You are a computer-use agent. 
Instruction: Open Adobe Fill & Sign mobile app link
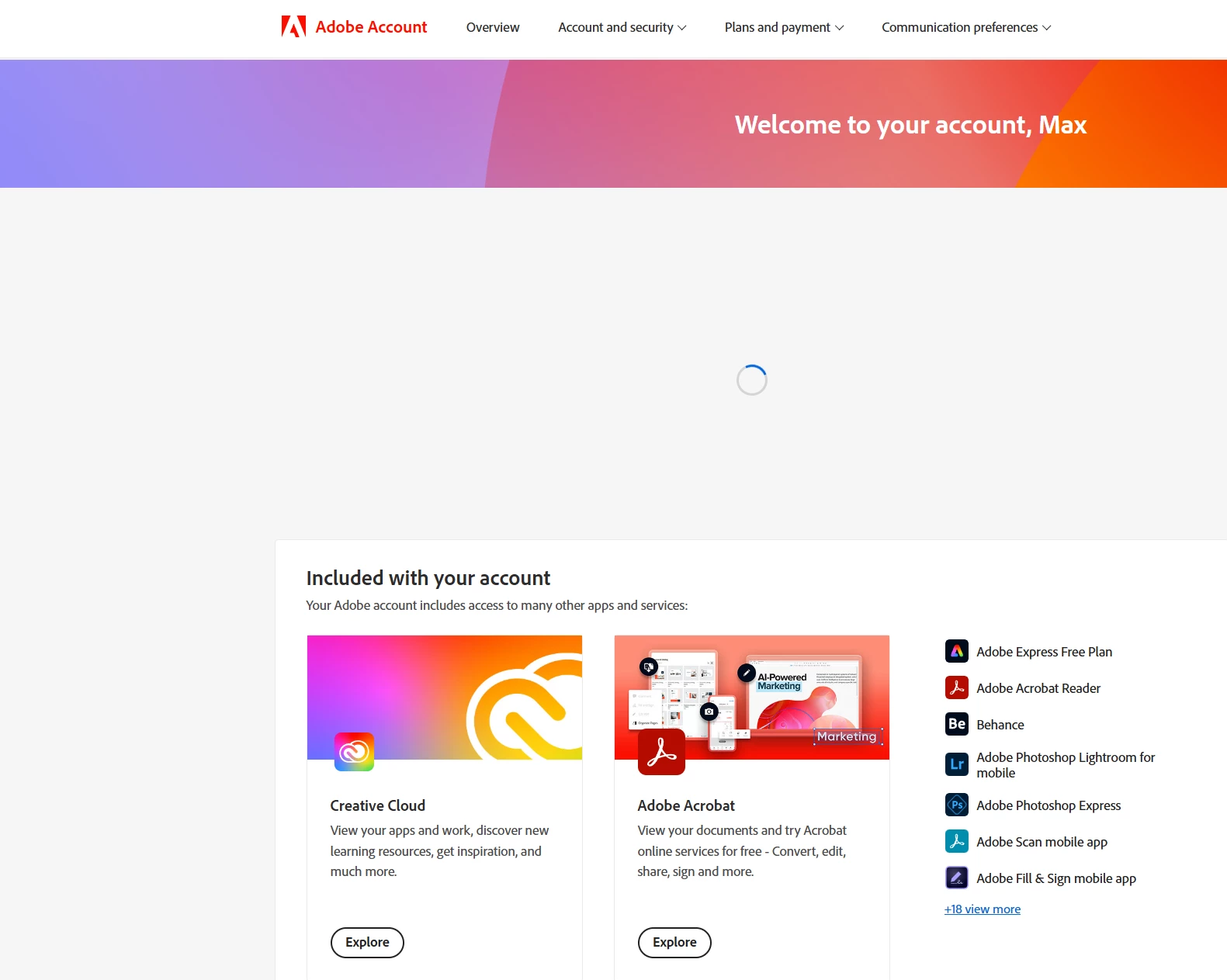pyautogui.click(x=1056, y=878)
